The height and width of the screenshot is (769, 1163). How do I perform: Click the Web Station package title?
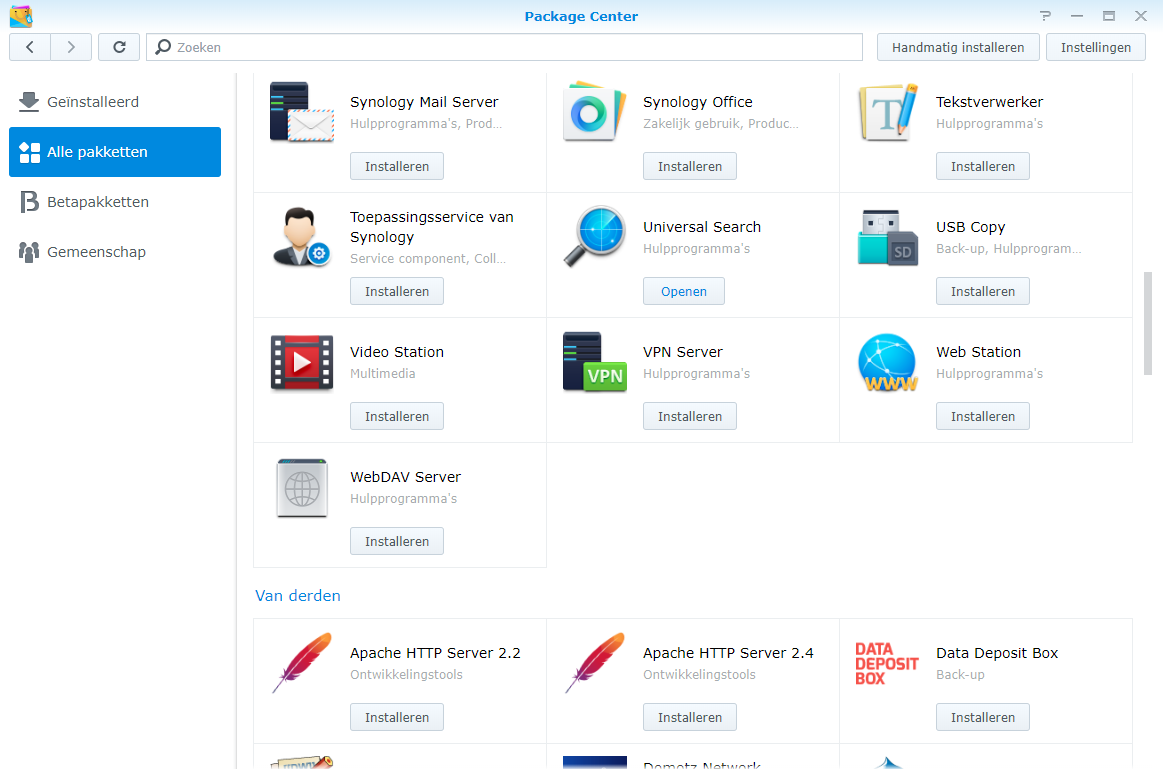978,352
